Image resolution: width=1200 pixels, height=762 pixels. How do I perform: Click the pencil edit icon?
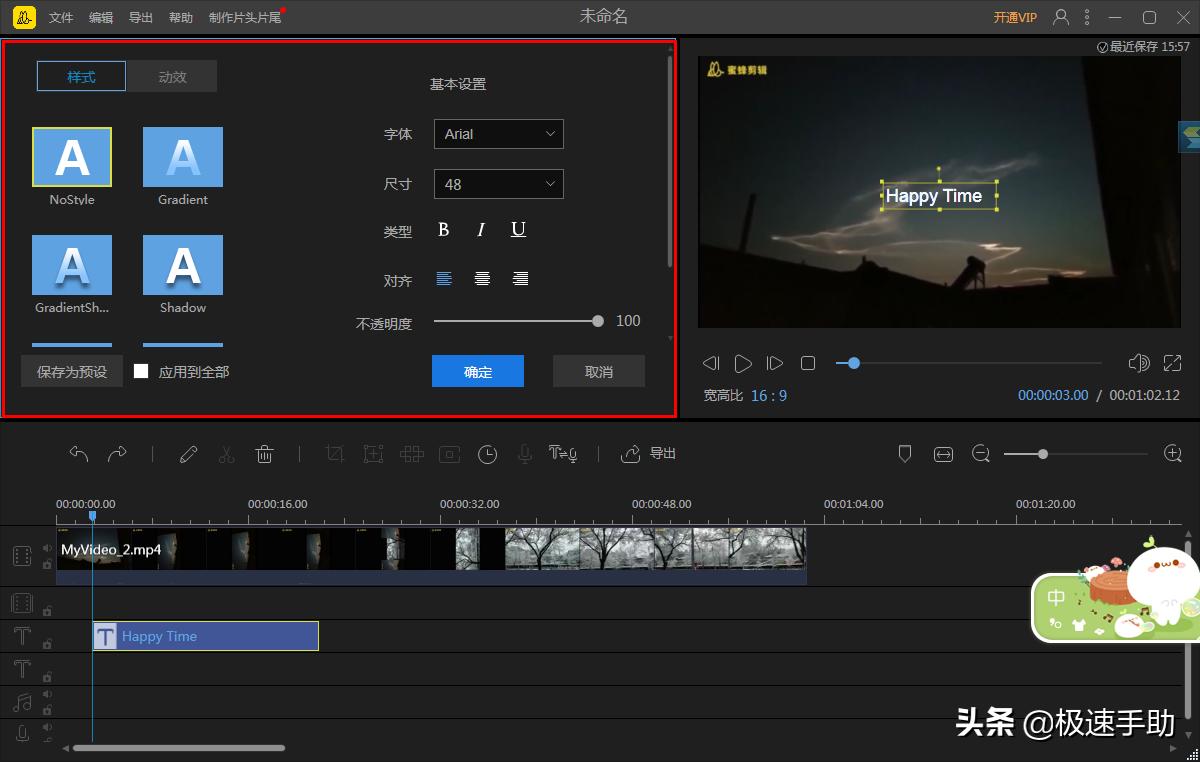click(188, 454)
